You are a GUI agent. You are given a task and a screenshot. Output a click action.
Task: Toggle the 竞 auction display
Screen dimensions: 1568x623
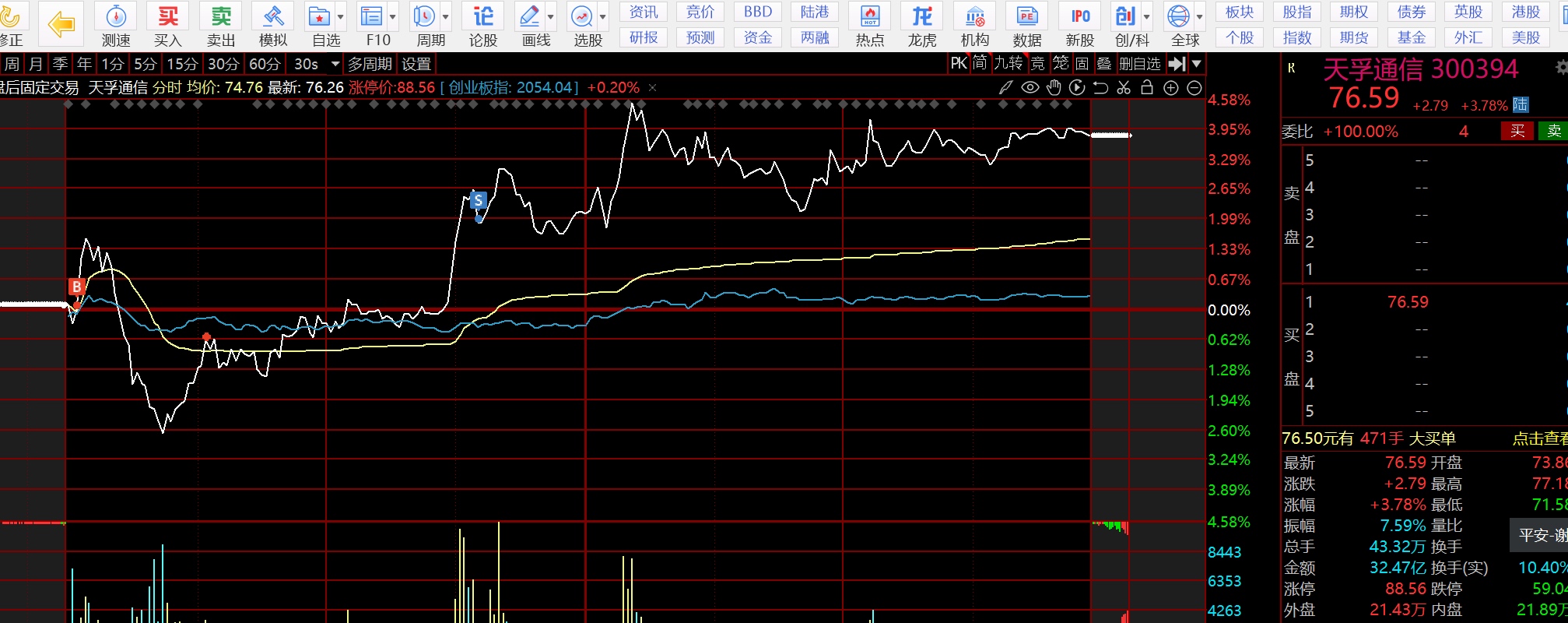[1038, 64]
